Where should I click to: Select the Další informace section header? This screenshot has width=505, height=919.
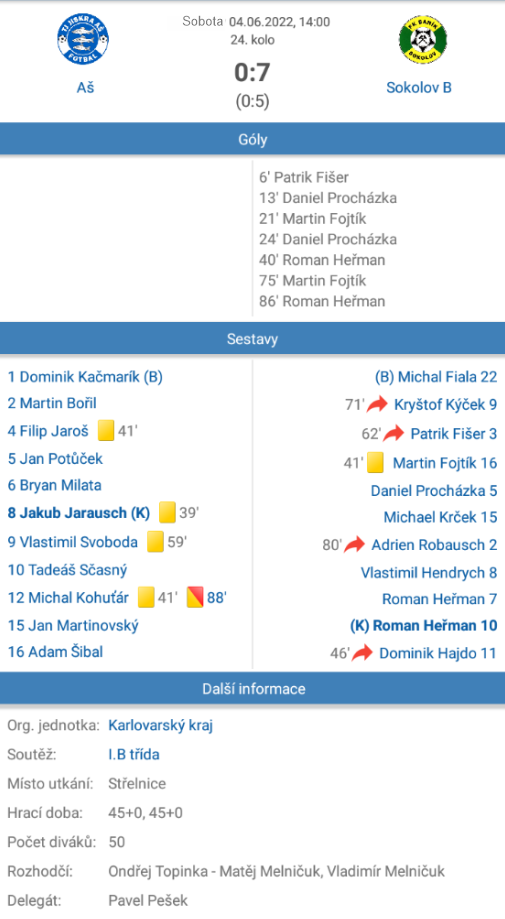252,688
